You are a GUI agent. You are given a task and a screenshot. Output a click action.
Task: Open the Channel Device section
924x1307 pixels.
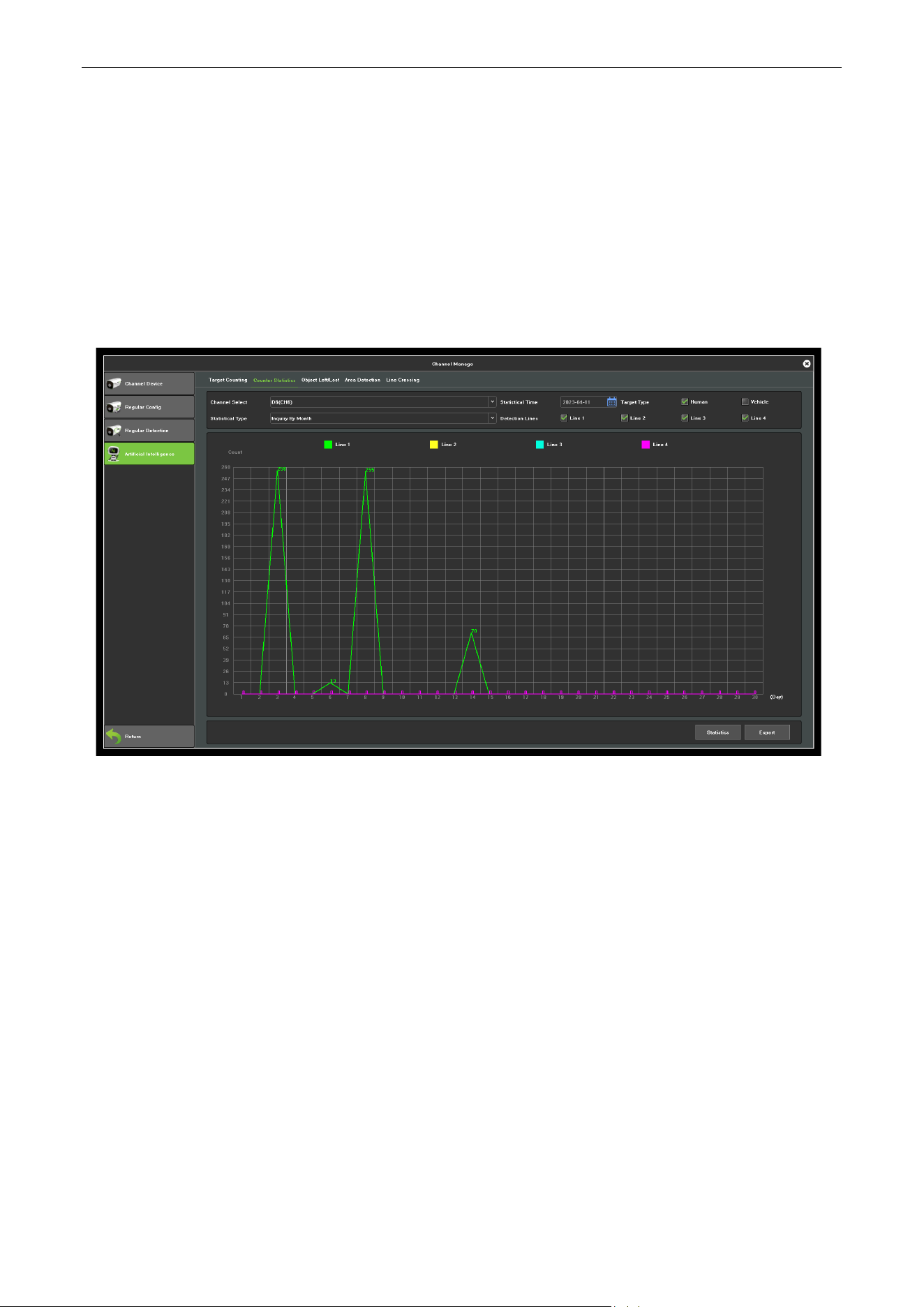[149, 383]
